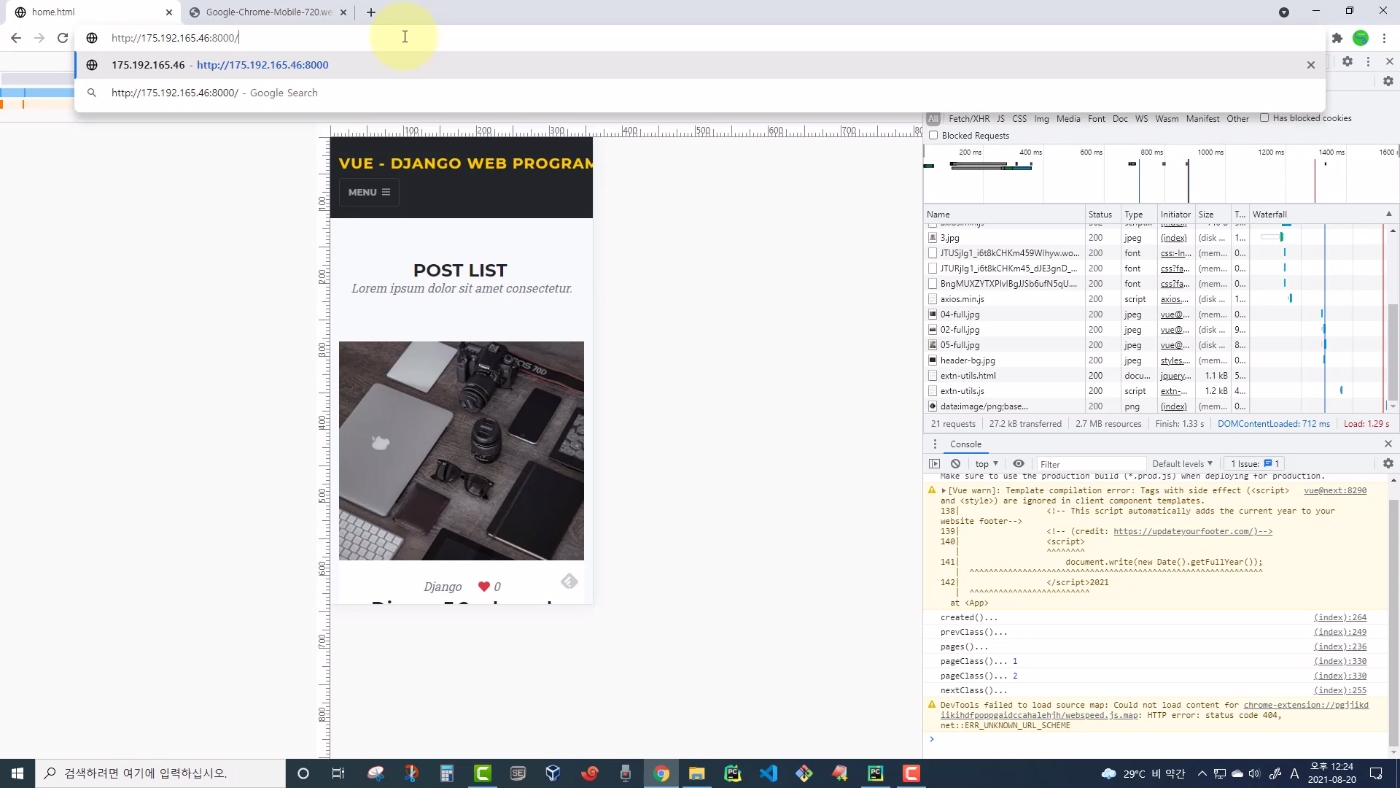This screenshot has width=1400, height=788.
Task: Focus the address bar URL field
Action: click(700, 38)
